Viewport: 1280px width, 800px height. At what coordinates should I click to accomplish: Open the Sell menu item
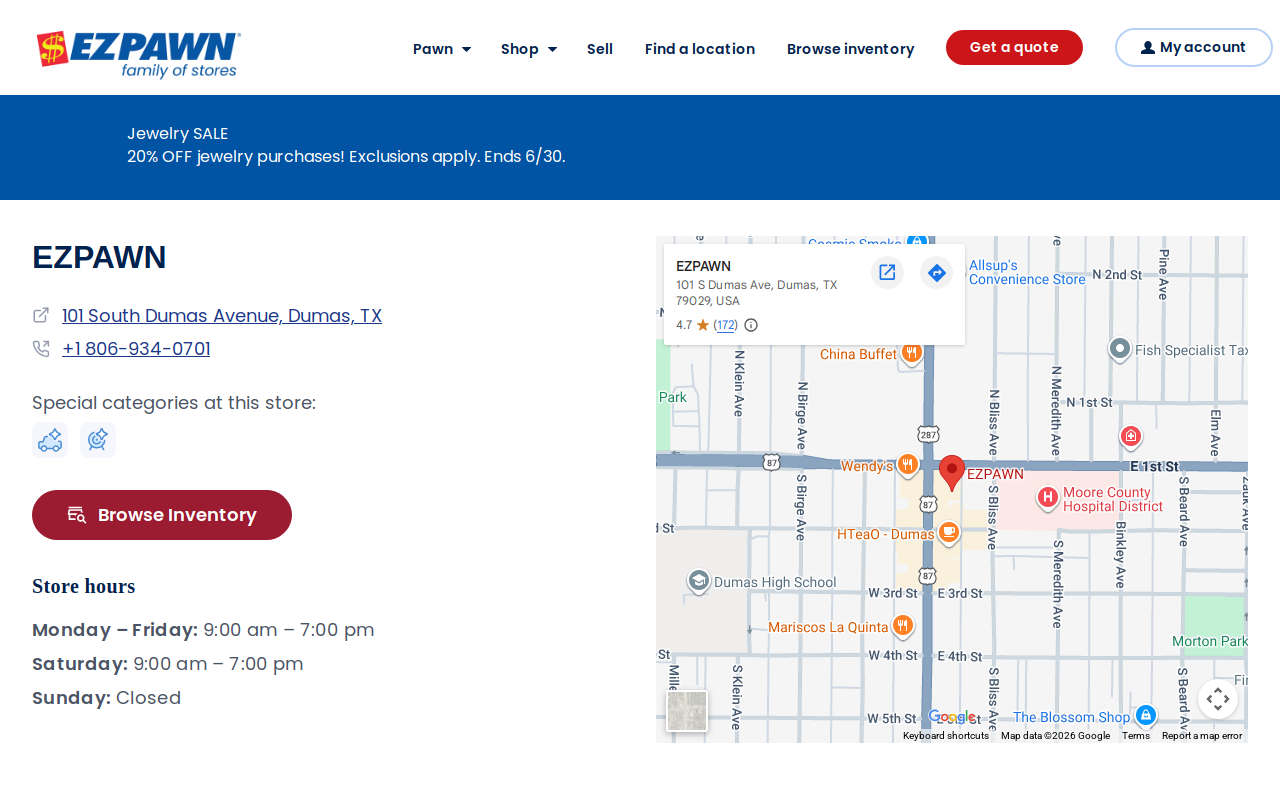tap(600, 49)
